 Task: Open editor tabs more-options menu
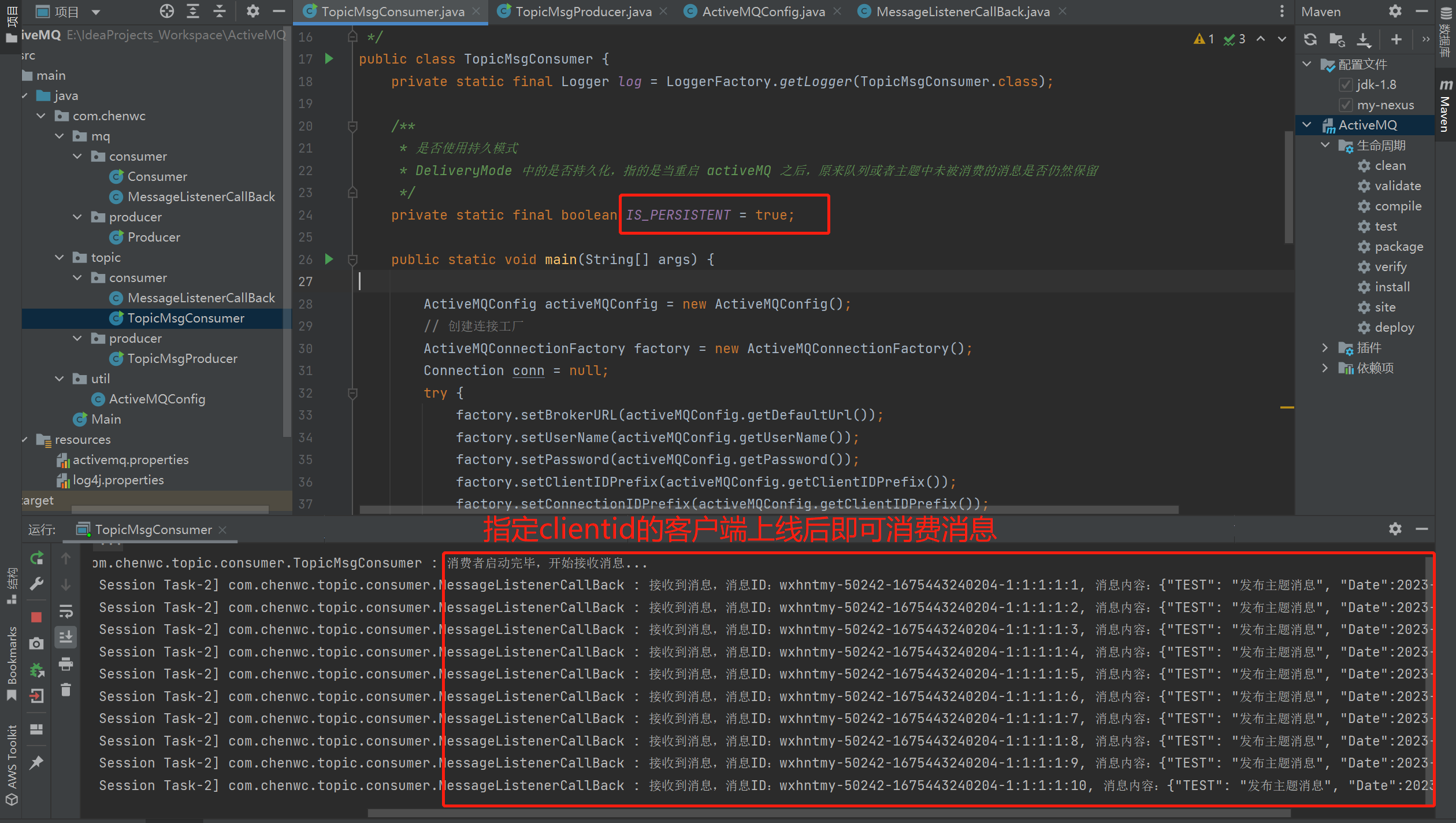1282,11
